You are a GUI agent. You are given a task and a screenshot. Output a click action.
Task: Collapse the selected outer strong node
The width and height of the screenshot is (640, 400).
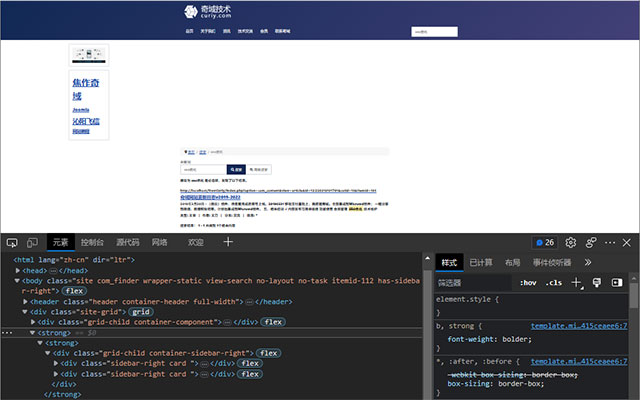click(x=33, y=333)
